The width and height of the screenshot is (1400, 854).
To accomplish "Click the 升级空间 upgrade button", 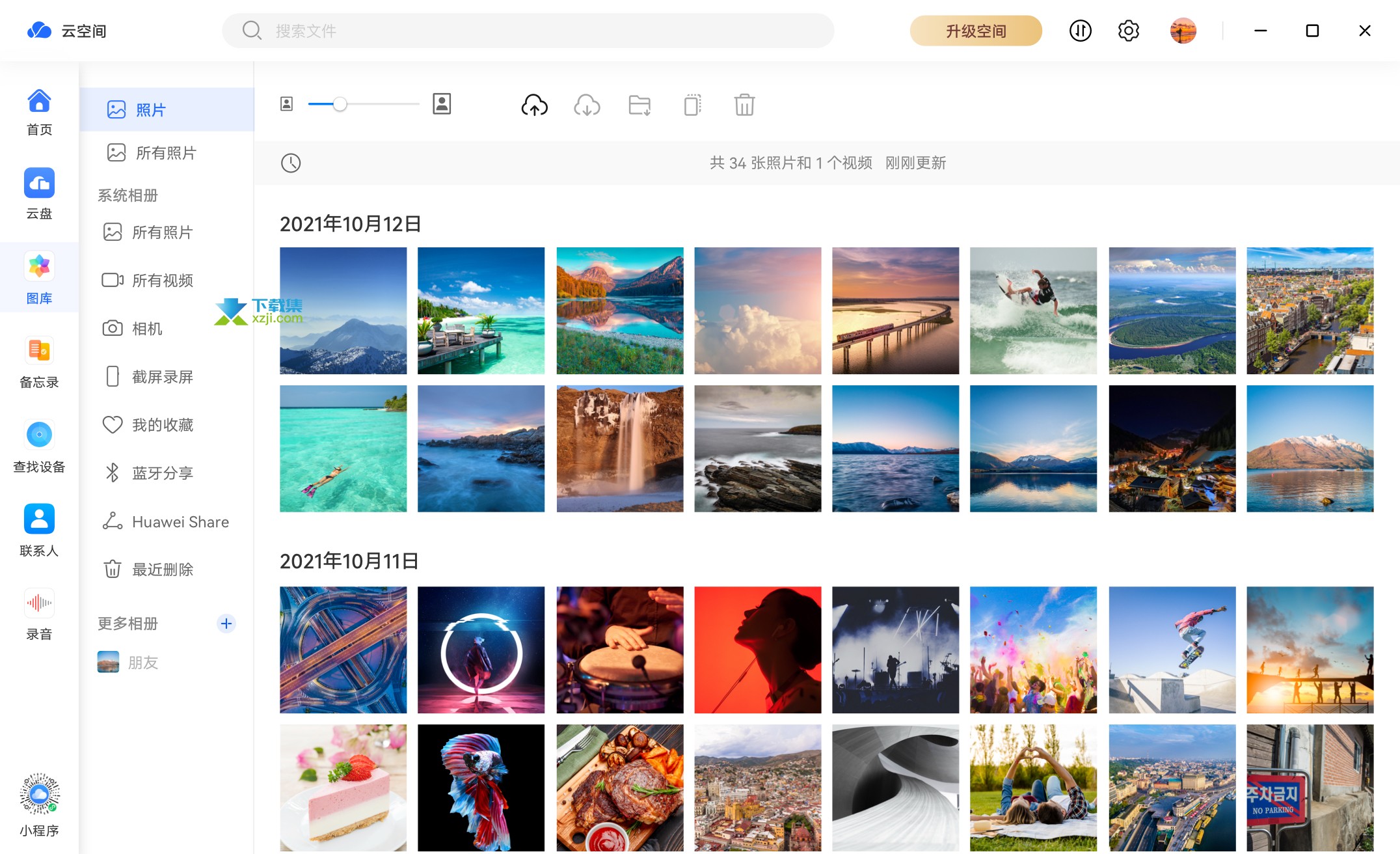I will [976, 31].
